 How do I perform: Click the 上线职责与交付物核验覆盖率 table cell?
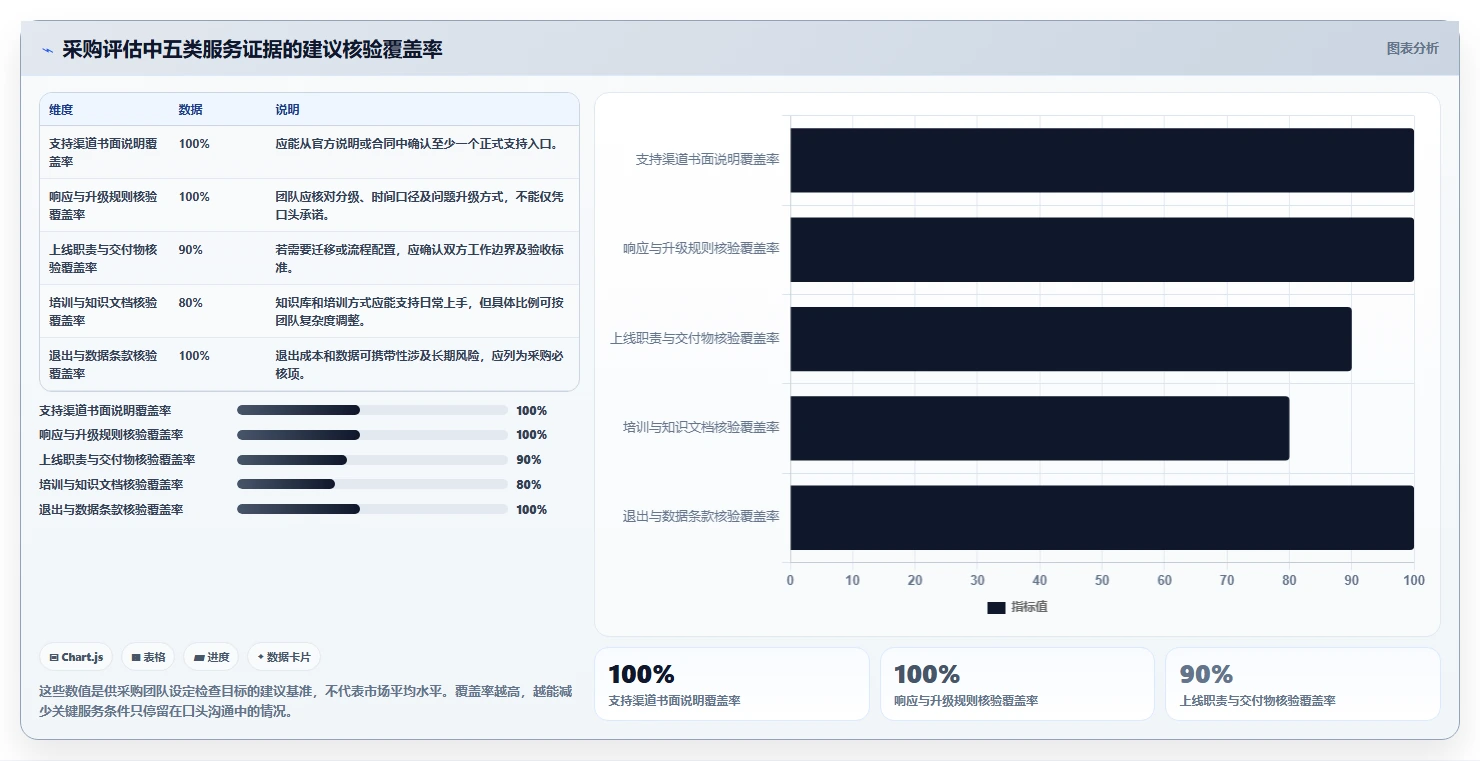(x=104, y=258)
